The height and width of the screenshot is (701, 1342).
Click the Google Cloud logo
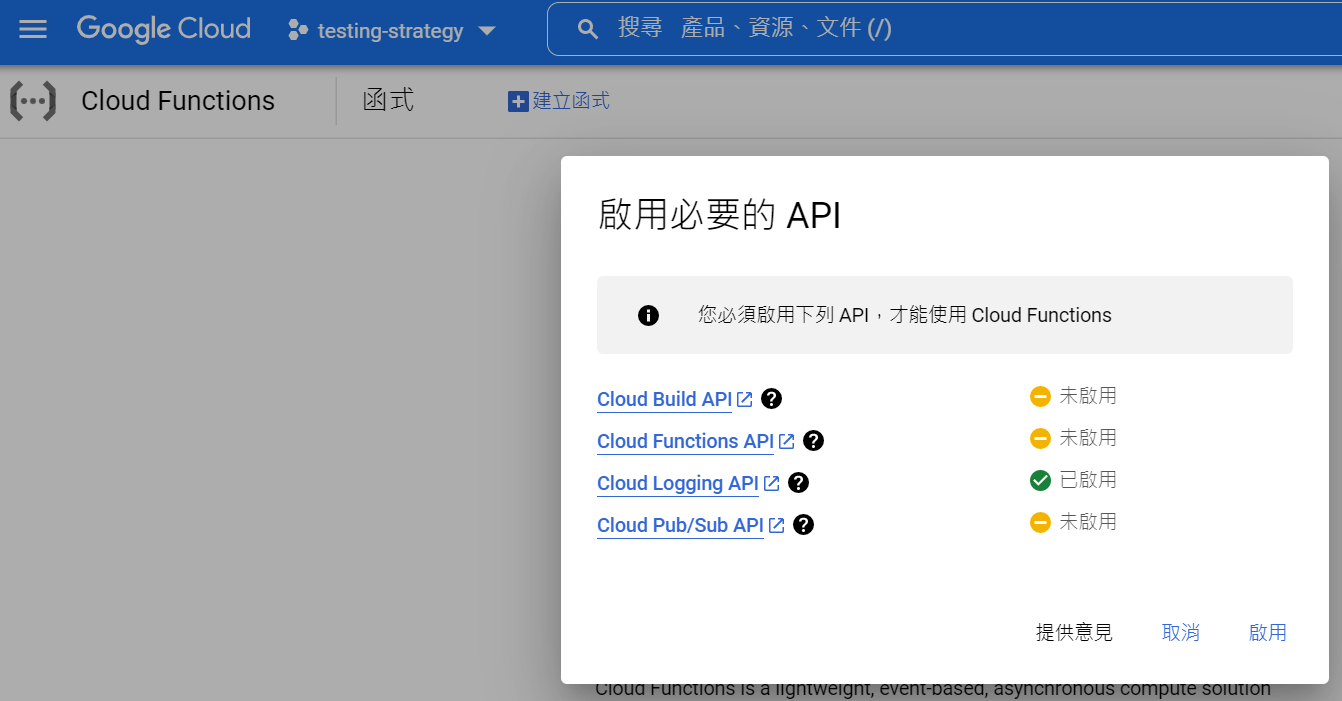163,29
